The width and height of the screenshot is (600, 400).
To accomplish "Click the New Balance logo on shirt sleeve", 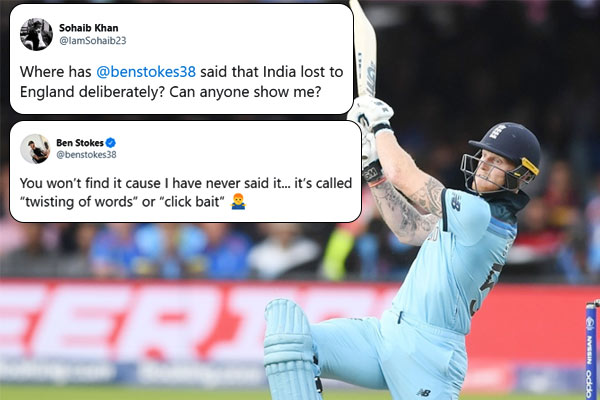I will click(455, 202).
